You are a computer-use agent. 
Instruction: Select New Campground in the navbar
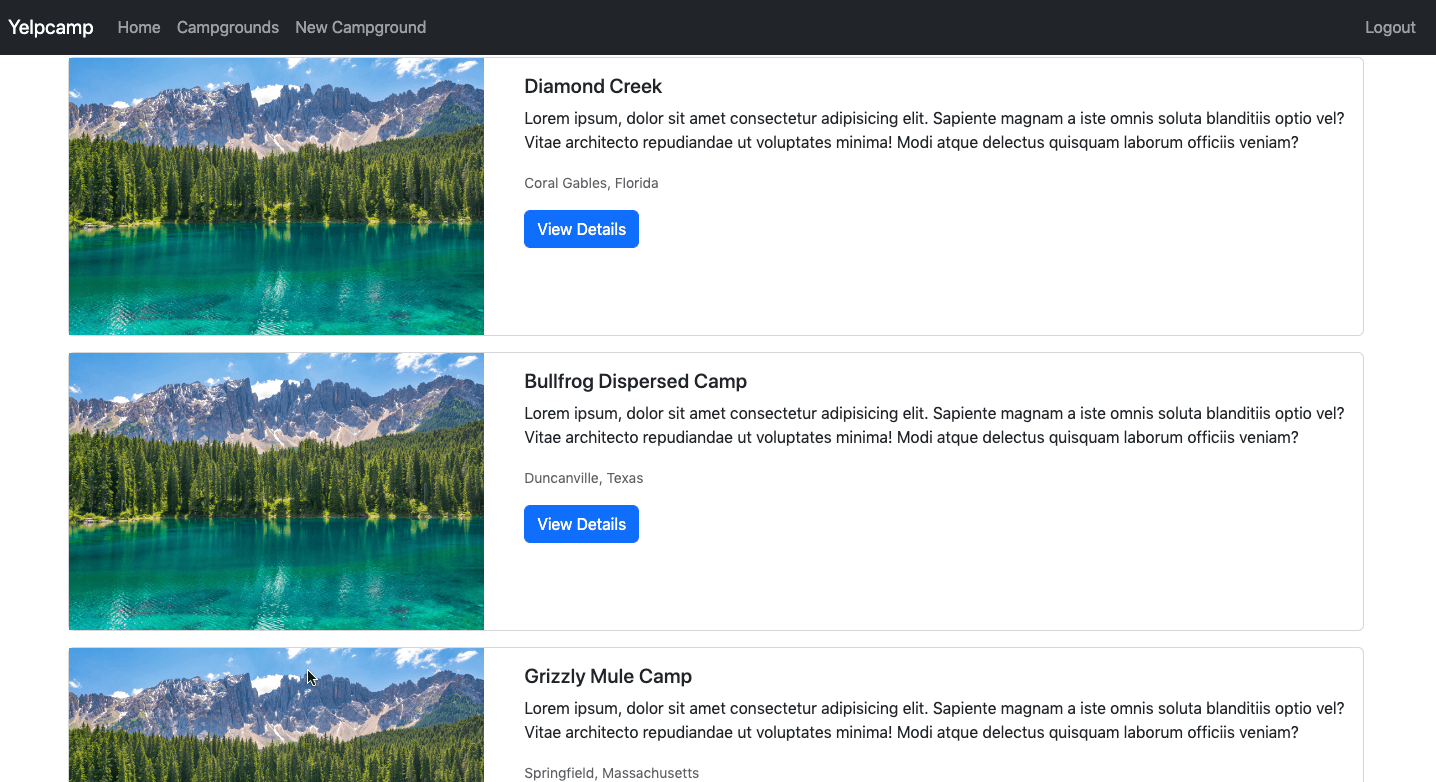point(360,27)
